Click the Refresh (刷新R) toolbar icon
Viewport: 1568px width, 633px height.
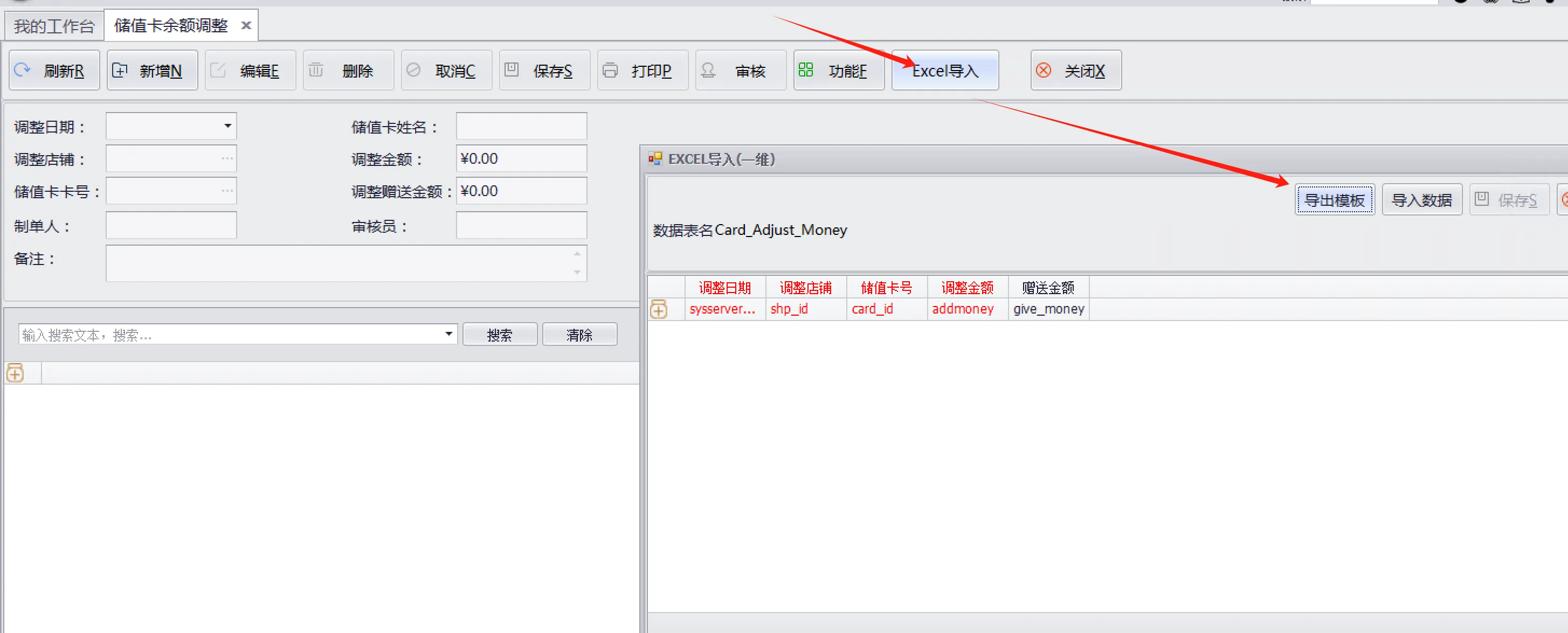pos(23,70)
